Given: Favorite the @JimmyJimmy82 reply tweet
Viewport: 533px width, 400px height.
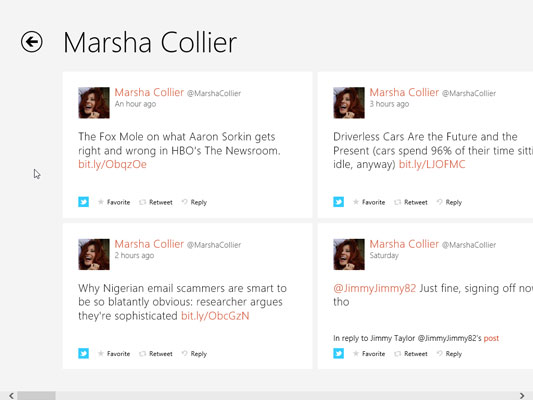Looking at the screenshot, I should 369,354.
